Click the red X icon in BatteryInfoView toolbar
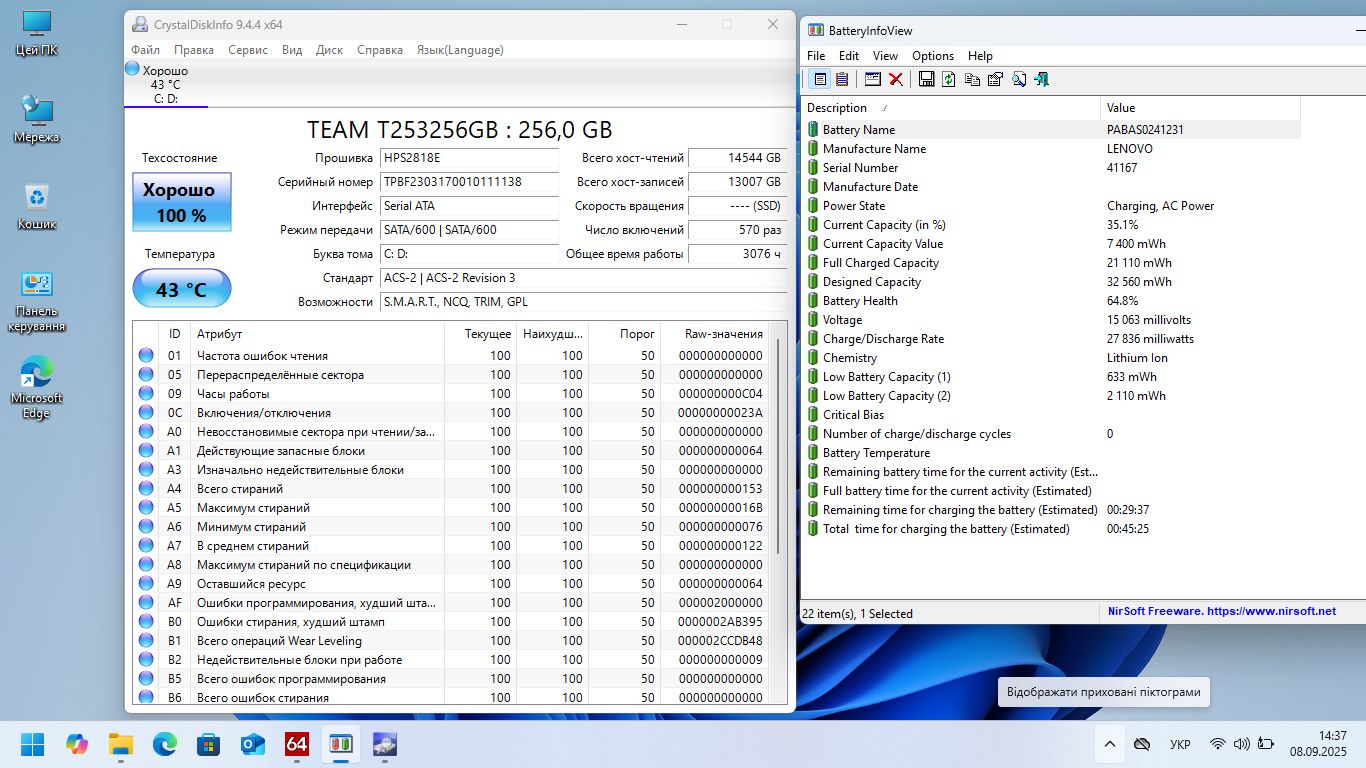Viewport: 1366px width, 768px height. tap(896, 79)
